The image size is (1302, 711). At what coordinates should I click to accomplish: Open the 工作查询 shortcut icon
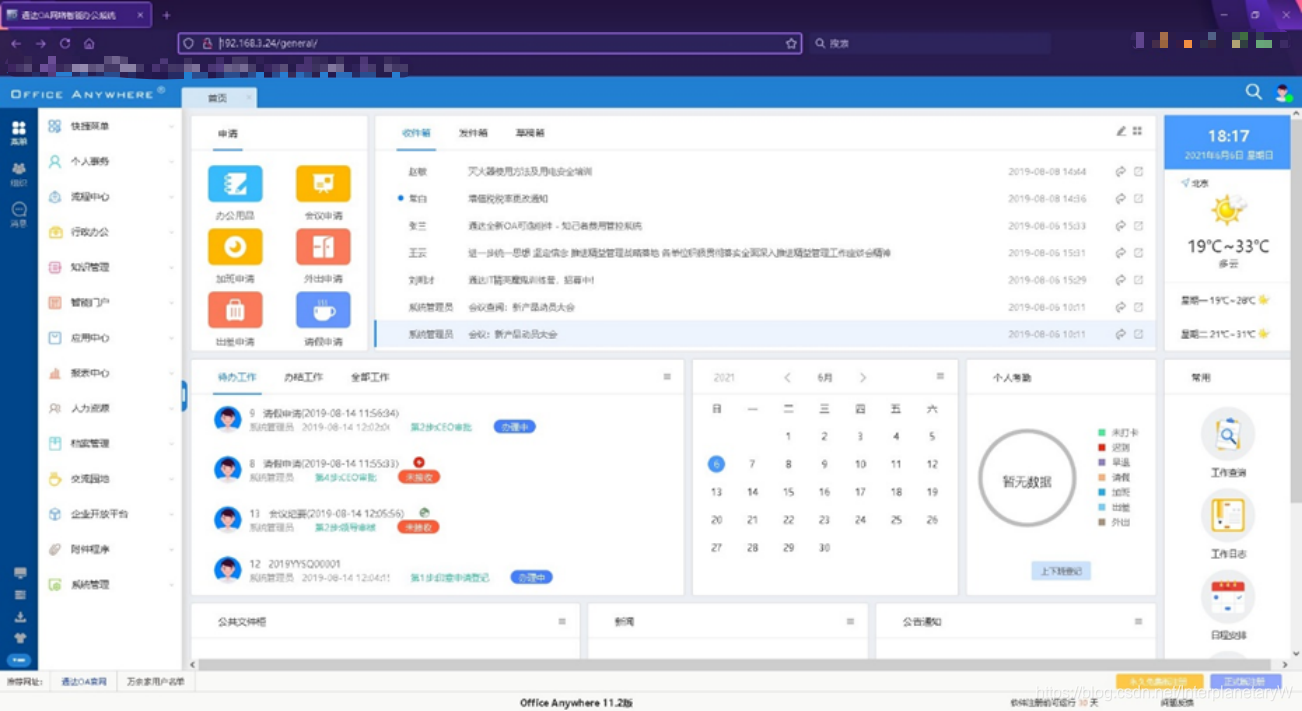coord(1227,434)
